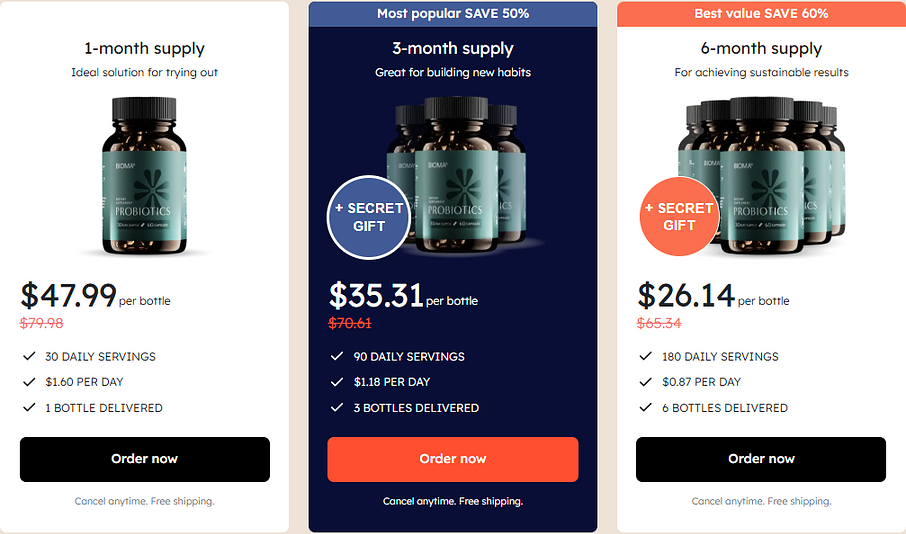
Task: Click the blue Secret Gift badge
Action: 368,217
